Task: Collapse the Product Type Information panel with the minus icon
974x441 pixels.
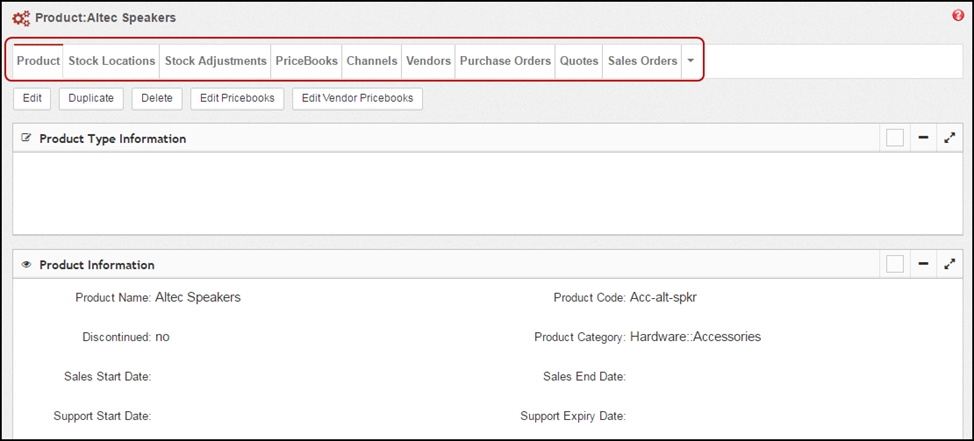Action: [x=923, y=138]
